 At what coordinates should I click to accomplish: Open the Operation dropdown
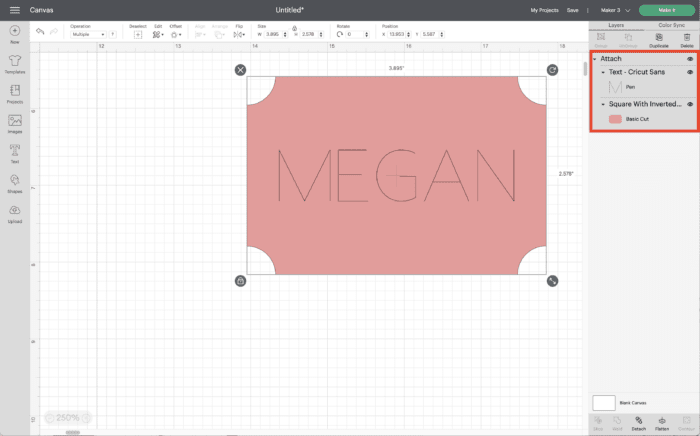[x=88, y=34]
